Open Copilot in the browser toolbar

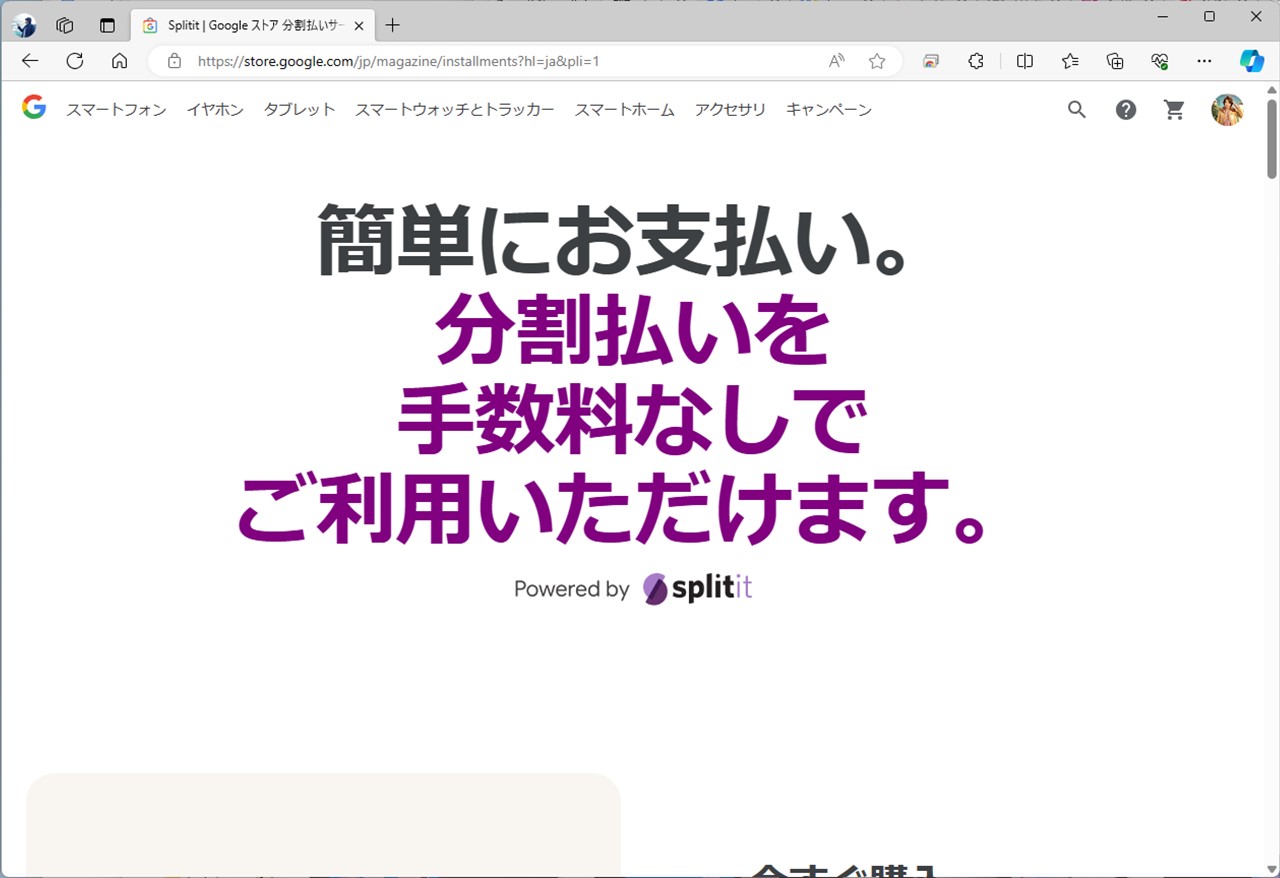1252,61
